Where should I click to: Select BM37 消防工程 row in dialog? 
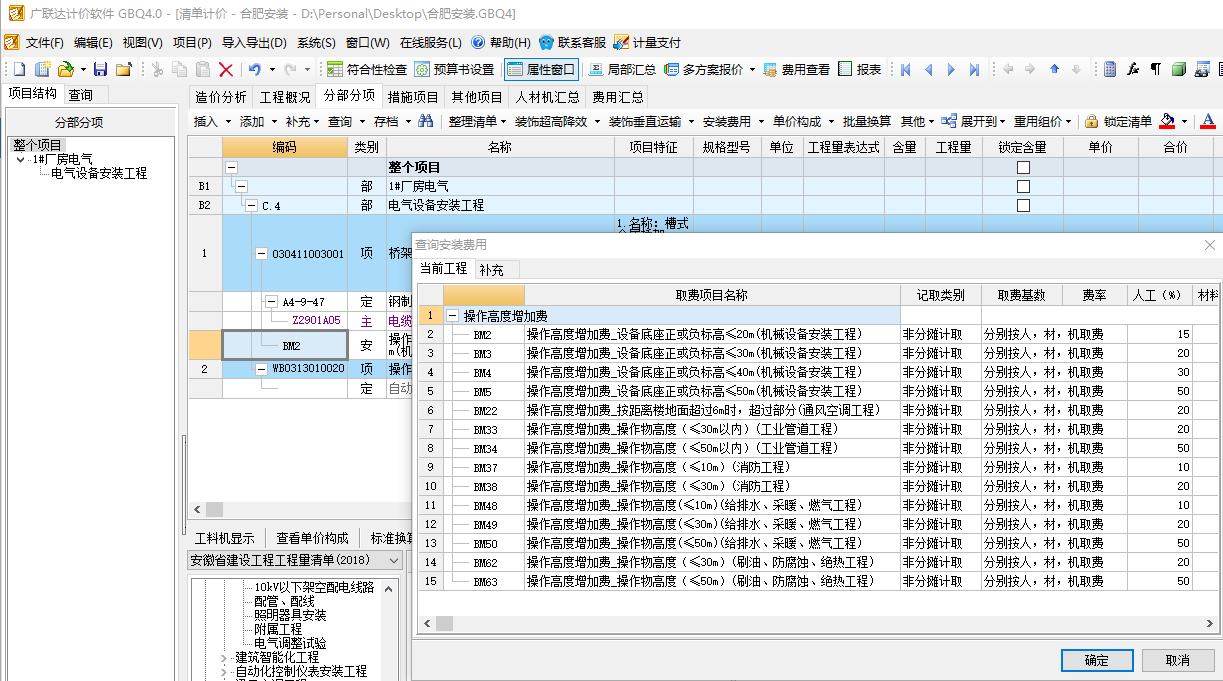820,467
